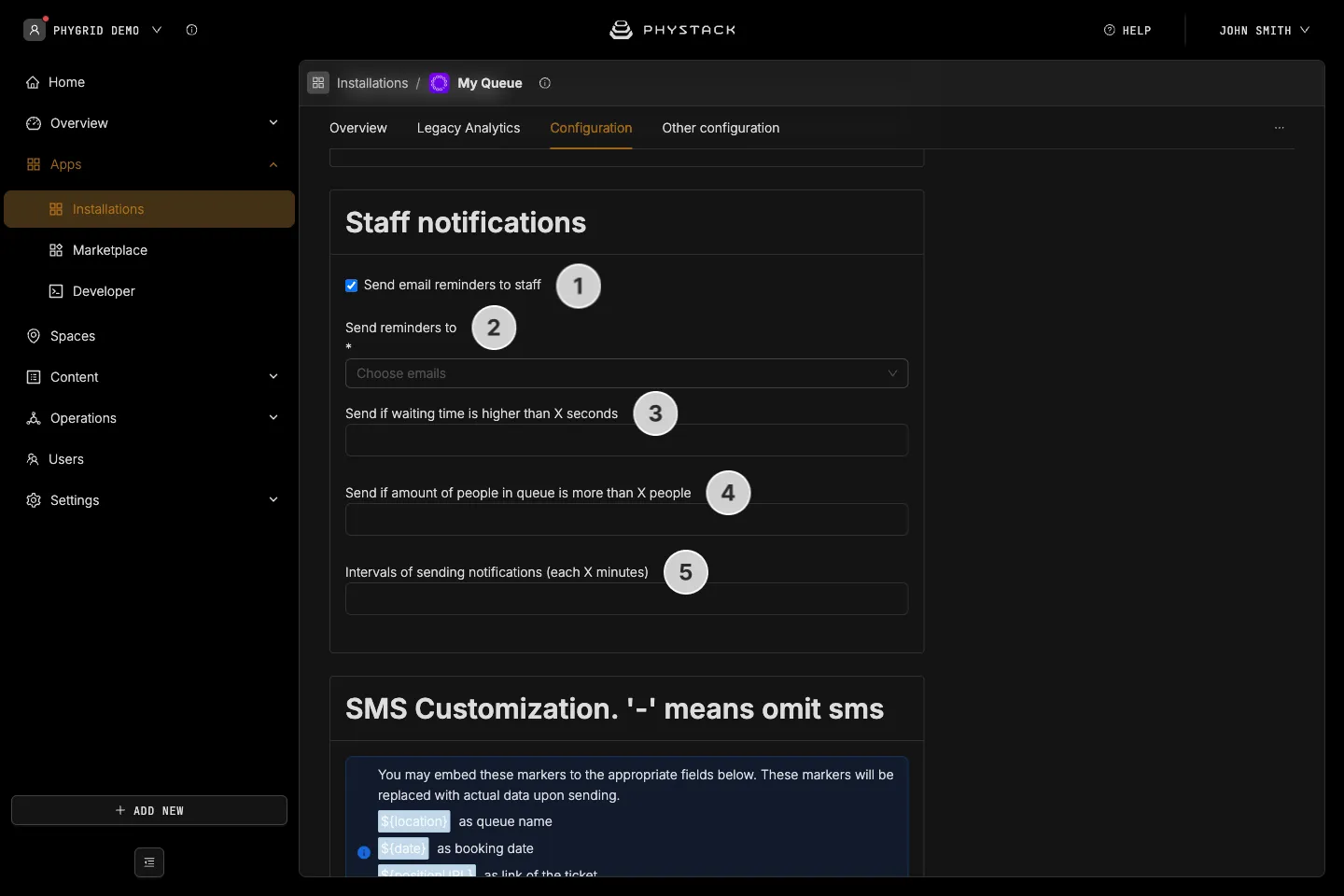
Task: Expand the Overview sidebar section
Action: click(273, 123)
